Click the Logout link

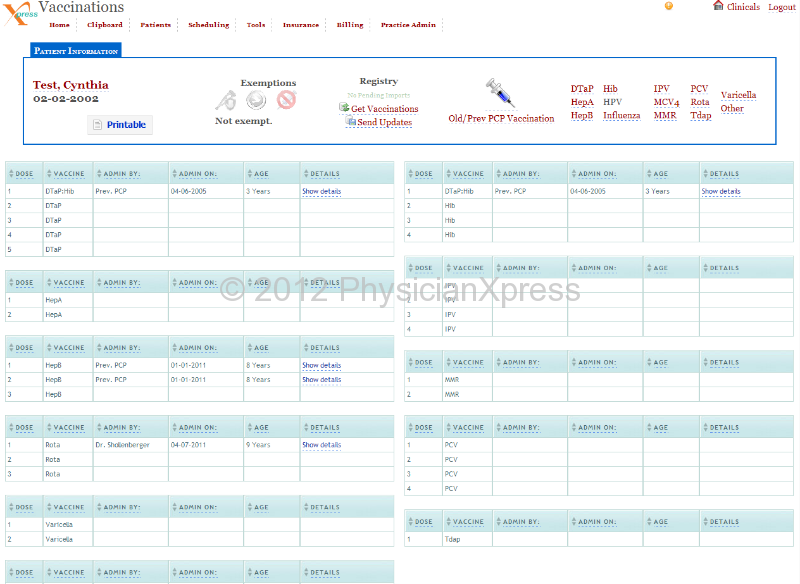[x=782, y=7]
